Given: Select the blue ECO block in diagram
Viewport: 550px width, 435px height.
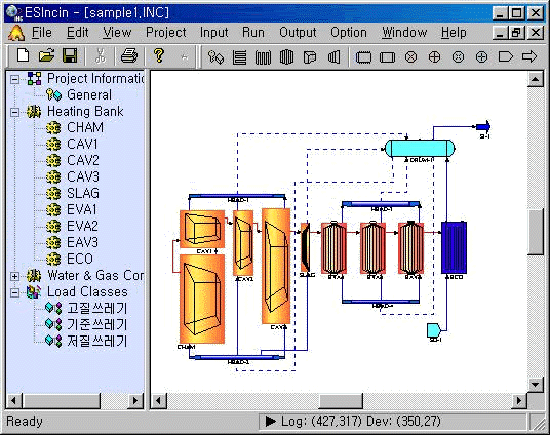Looking at the screenshot, I should [454, 248].
